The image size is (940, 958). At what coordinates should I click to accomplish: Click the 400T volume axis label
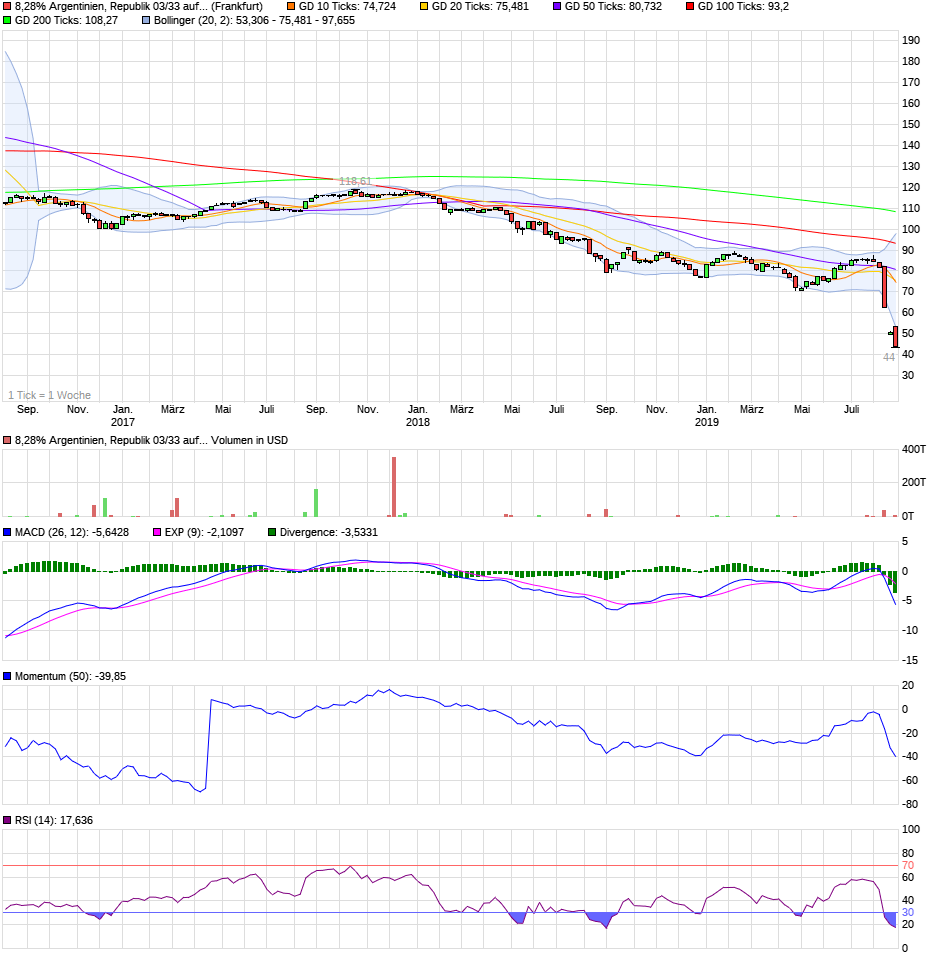point(914,450)
